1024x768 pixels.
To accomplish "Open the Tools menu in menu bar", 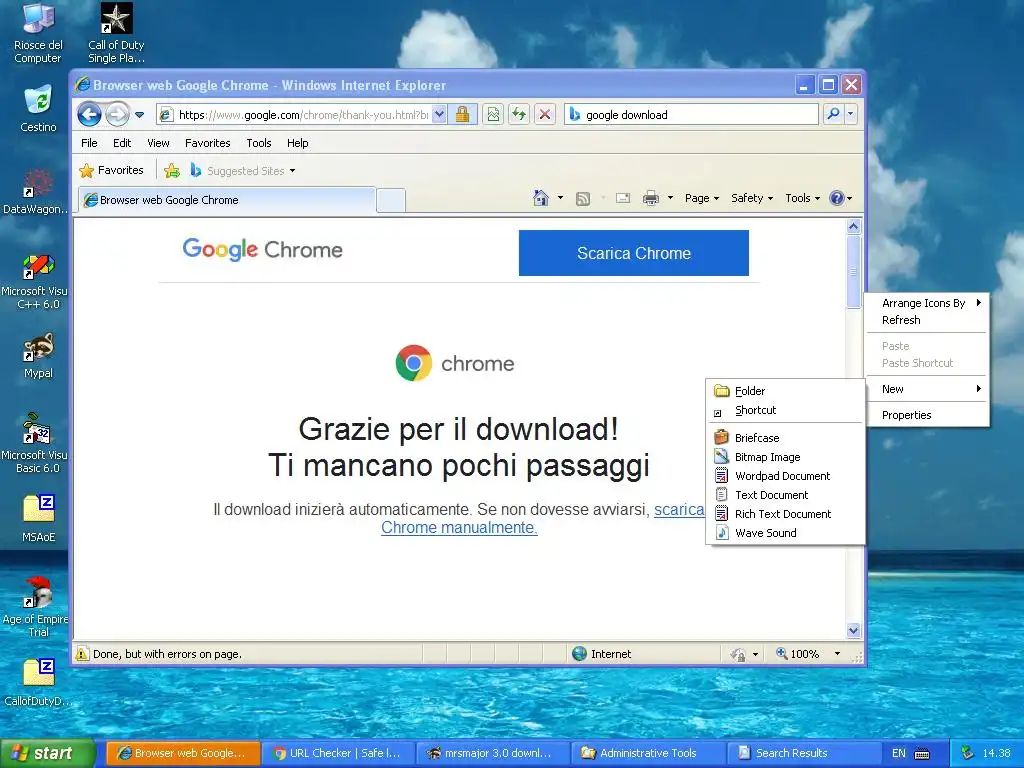I will coord(259,143).
